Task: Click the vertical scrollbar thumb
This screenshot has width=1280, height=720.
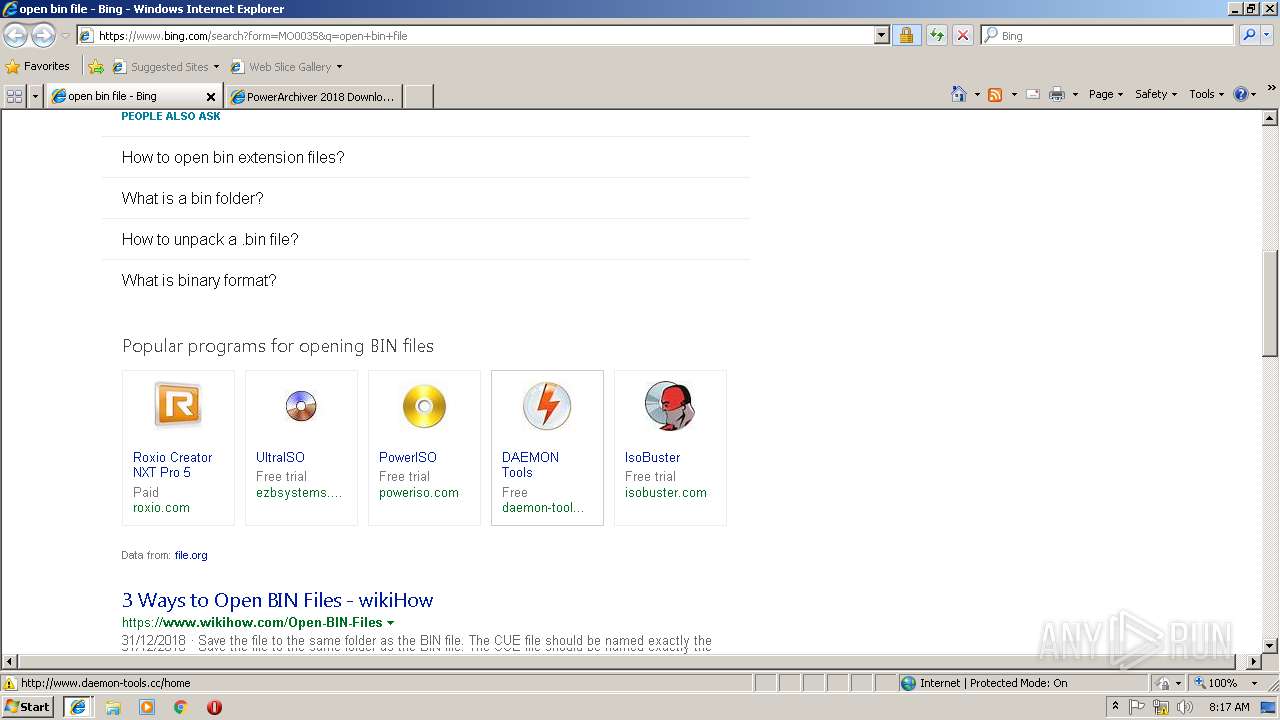Action: coord(1270,304)
